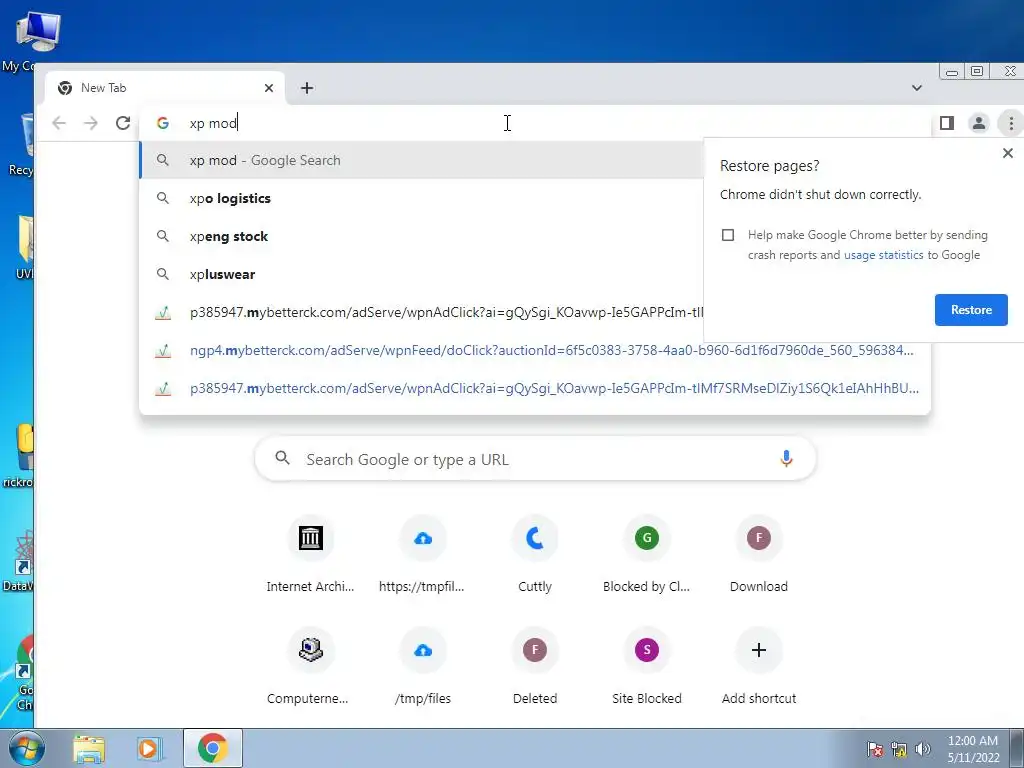
Task: Go back using the back arrow
Action: 59,123
